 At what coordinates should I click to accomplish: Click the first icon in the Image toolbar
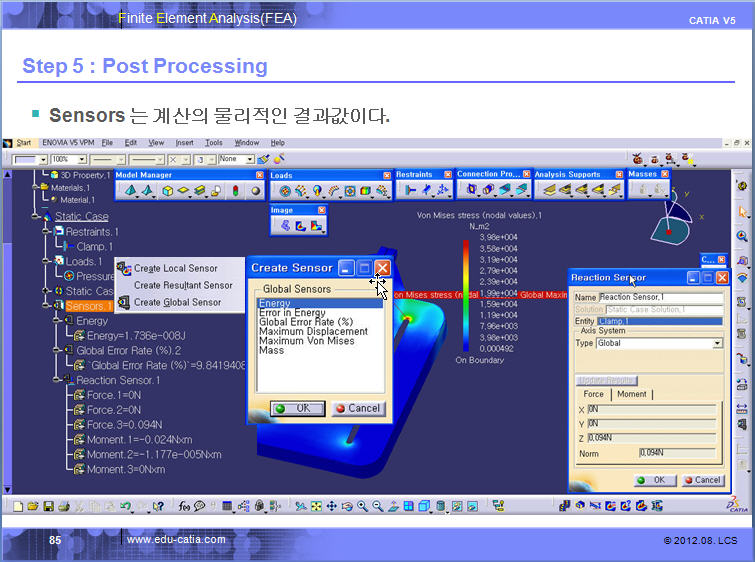coord(284,226)
